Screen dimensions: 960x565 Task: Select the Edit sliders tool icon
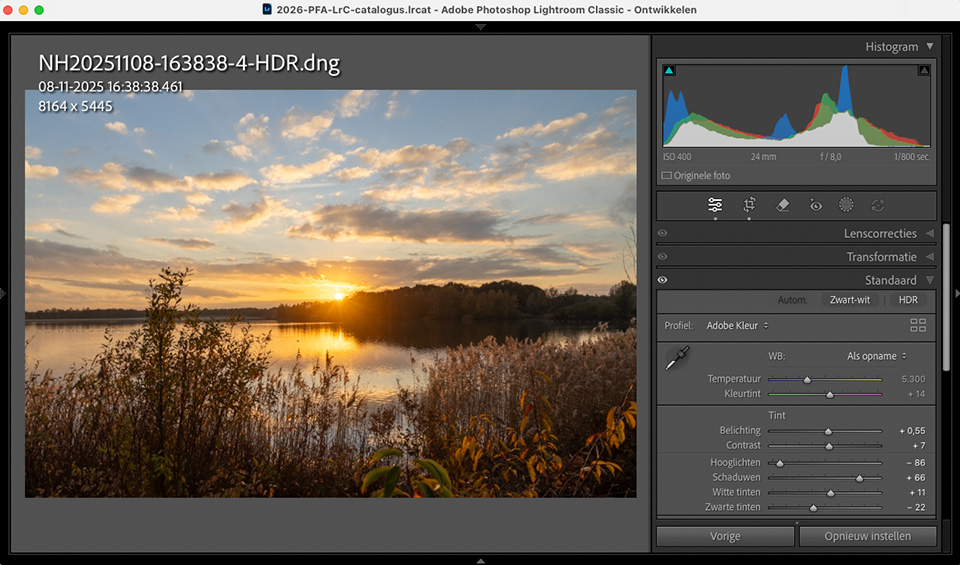coord(714,205)
